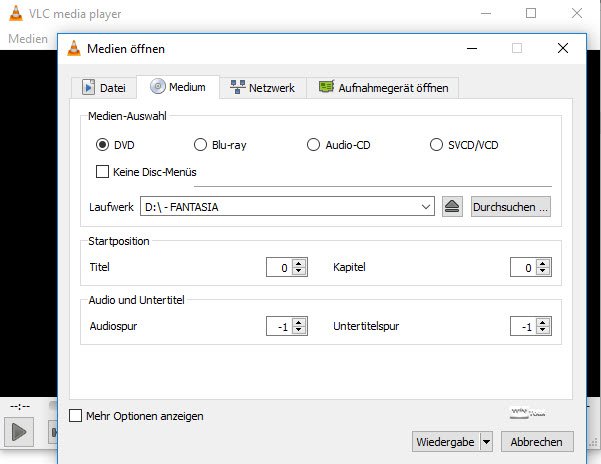This screenshot has width=601, height=464.
Task: Click the VLC cone icon in the dialog title bar
Action: [75, 48]
